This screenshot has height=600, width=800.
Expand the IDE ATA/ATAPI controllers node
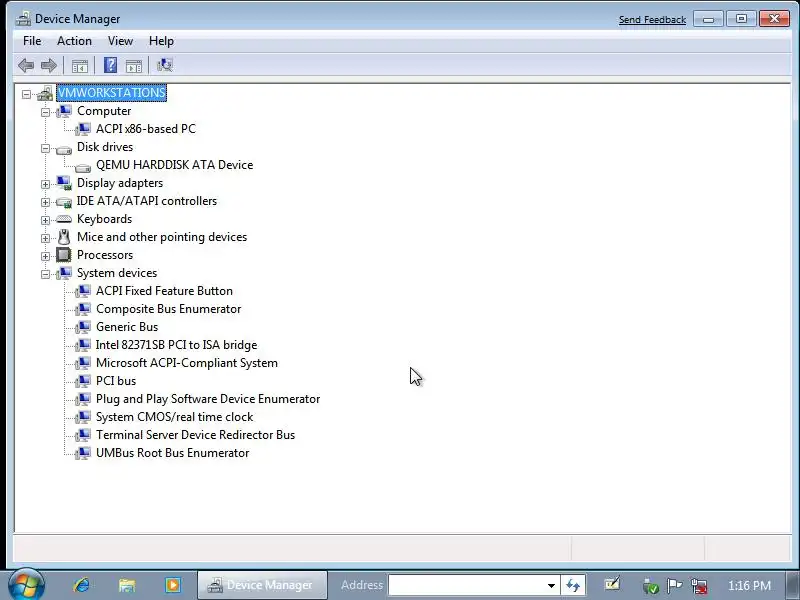[45, 203]
